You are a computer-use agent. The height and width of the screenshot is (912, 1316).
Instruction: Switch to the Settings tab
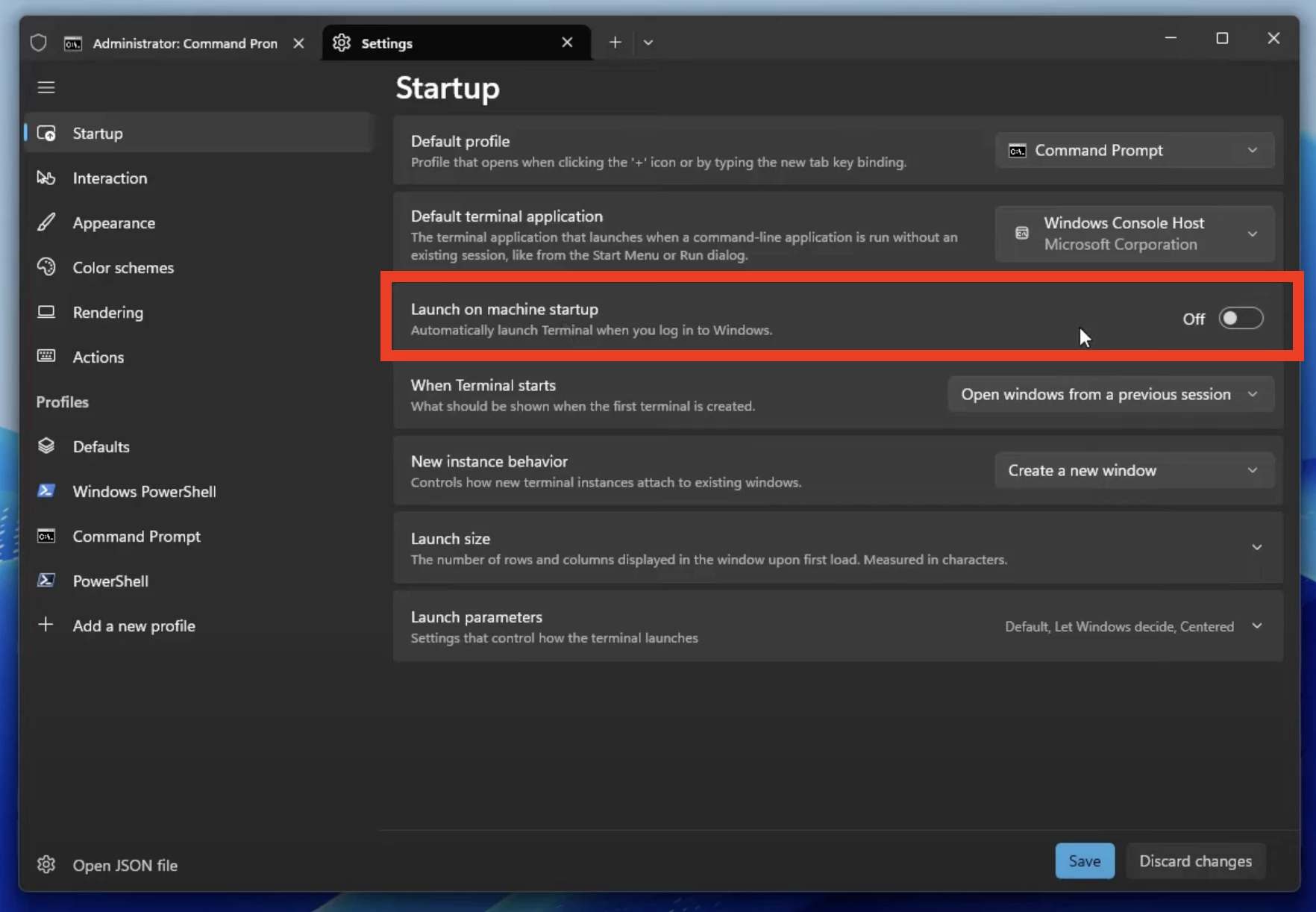[457, 43]
